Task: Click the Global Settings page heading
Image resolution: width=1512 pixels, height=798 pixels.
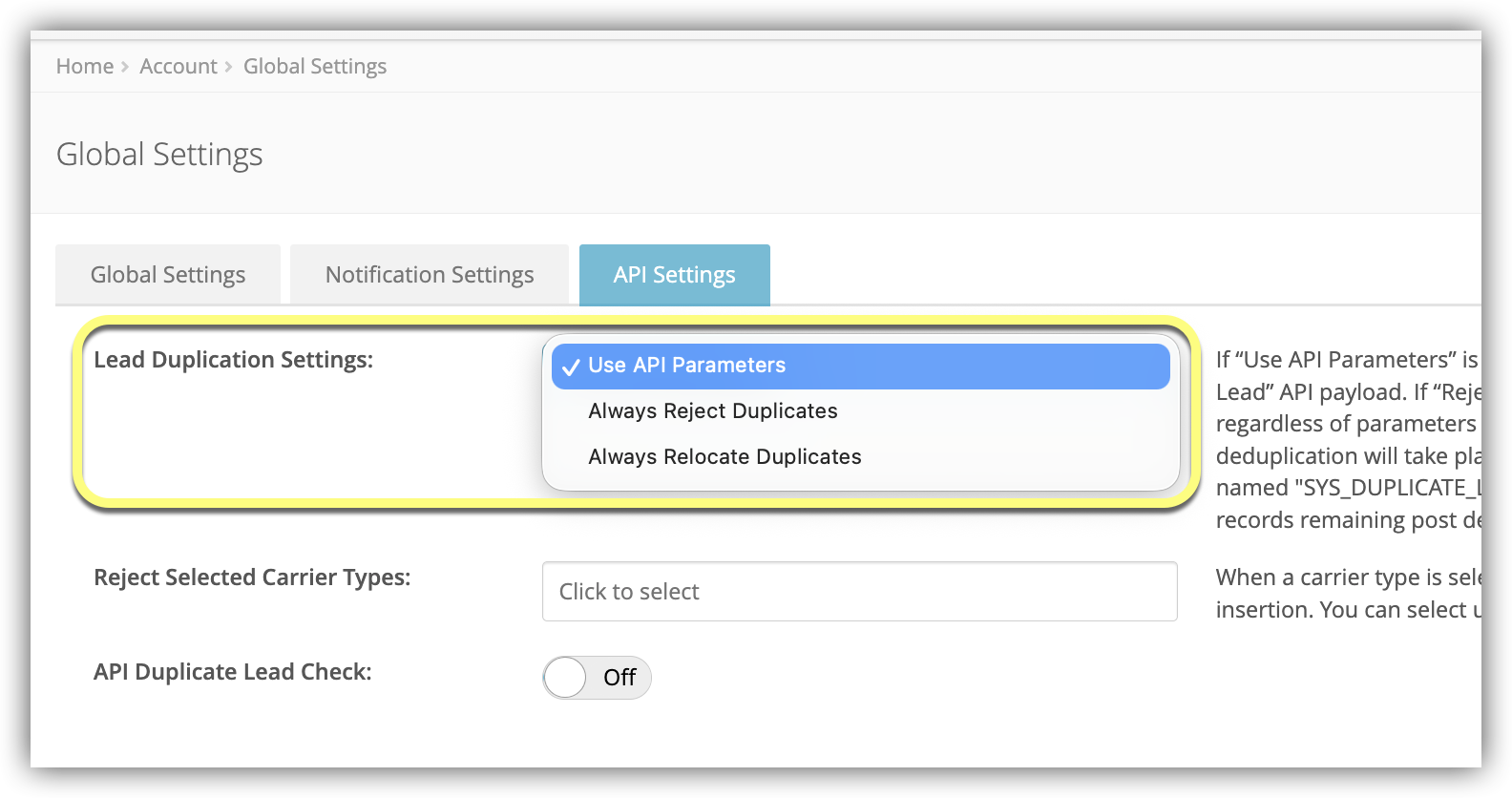Action: tap(159, 155)
